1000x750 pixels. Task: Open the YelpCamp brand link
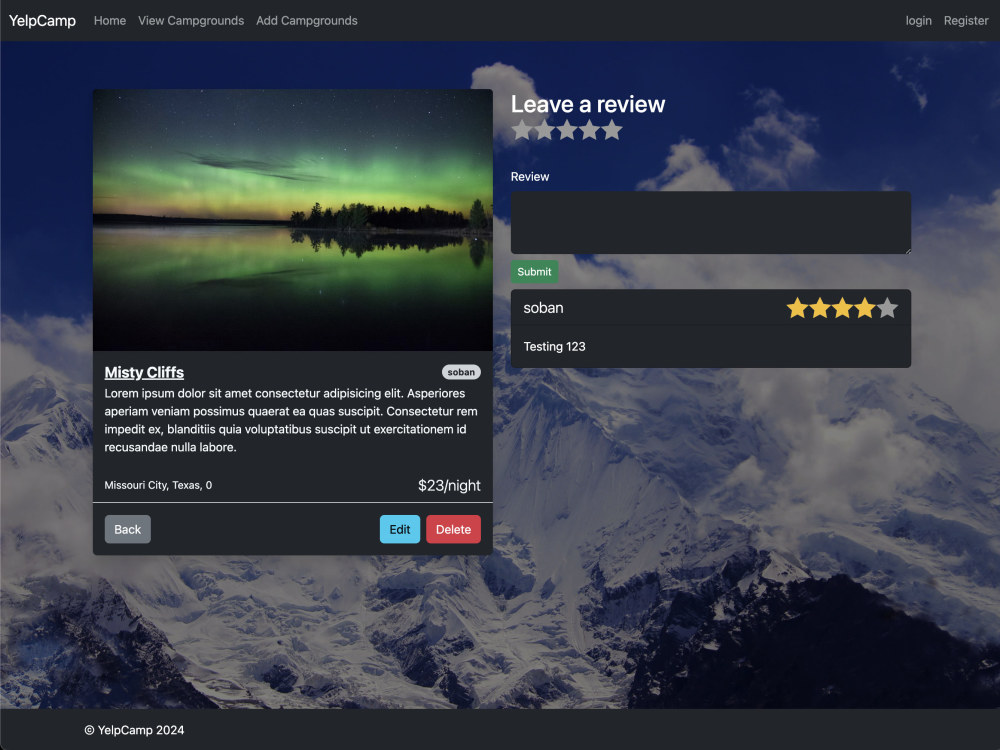42,20
